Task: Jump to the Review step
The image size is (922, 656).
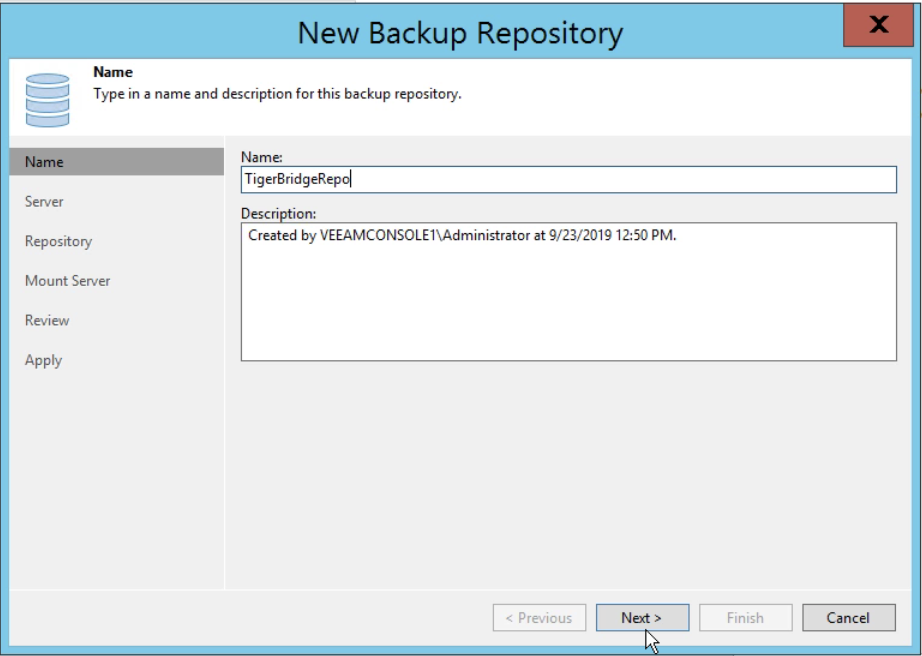Action: click(47, 320)
